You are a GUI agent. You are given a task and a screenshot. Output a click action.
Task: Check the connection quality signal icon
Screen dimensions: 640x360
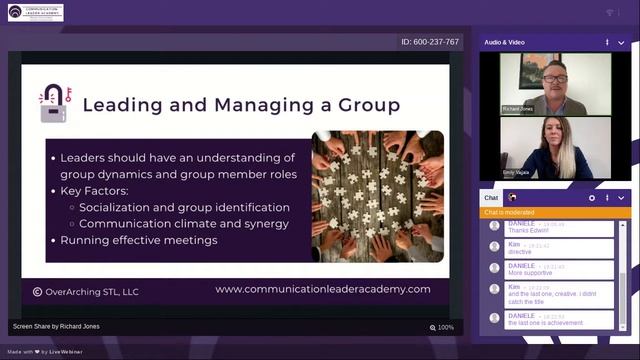pos(609,13)
